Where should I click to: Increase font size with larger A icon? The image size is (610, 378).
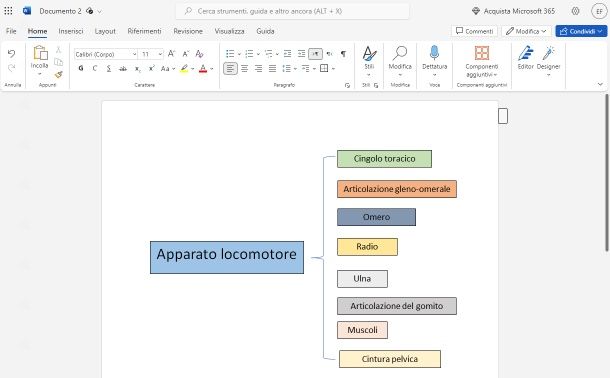click(x=171, y=54)
